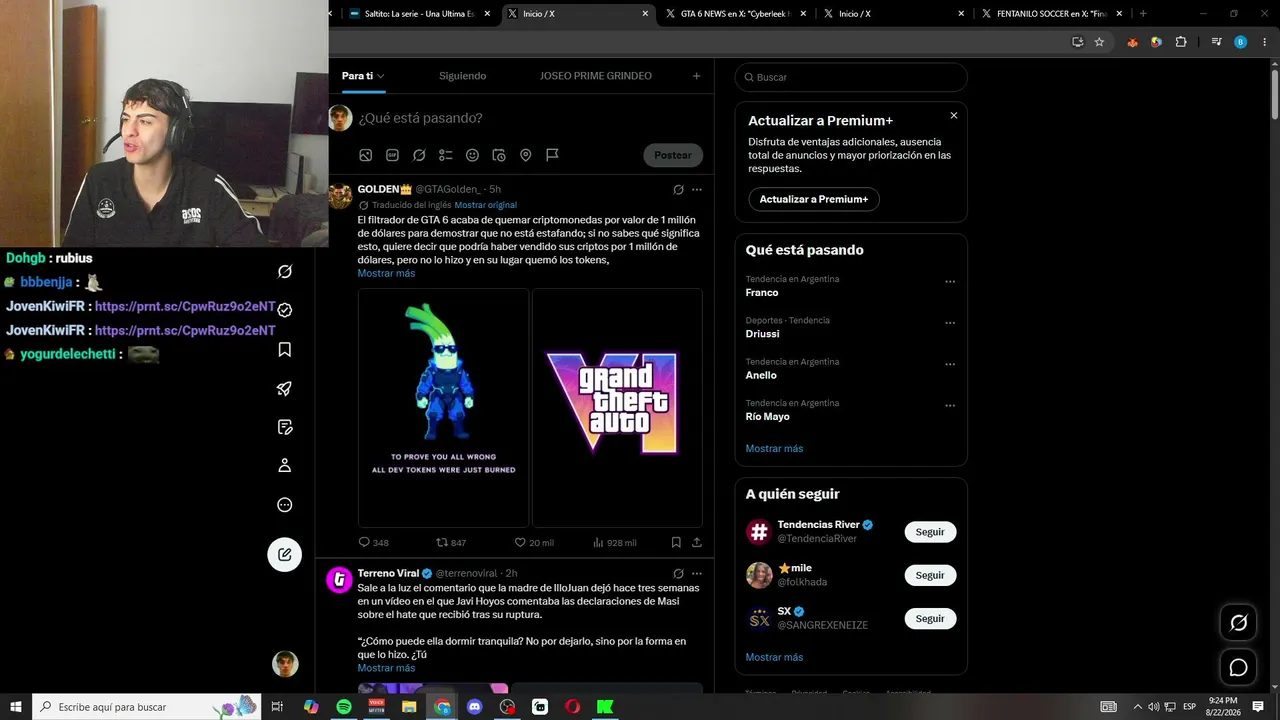
Task: Open Grok enhance in the composer toolbar
Action: pyautogui.click(x=419, y=155)
